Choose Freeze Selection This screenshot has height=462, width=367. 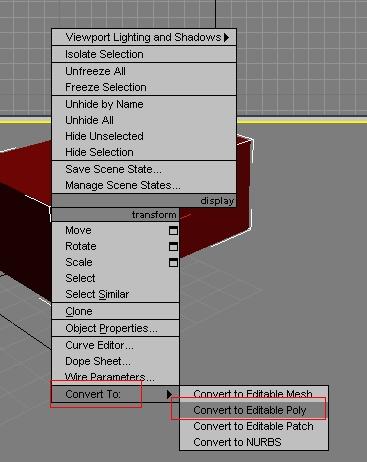pyautogui.click(x=144, y=87)
